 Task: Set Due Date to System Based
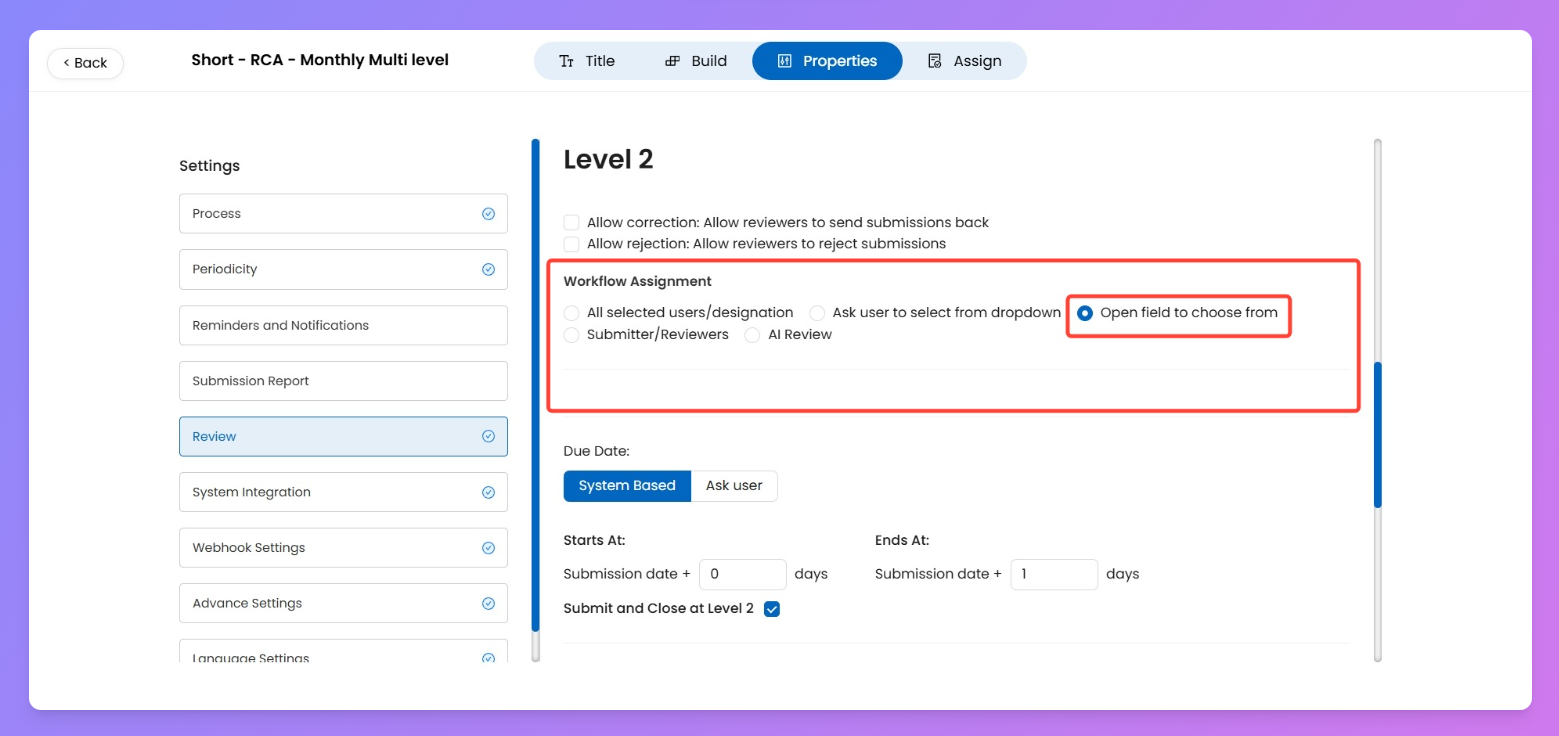pos(627,486)
